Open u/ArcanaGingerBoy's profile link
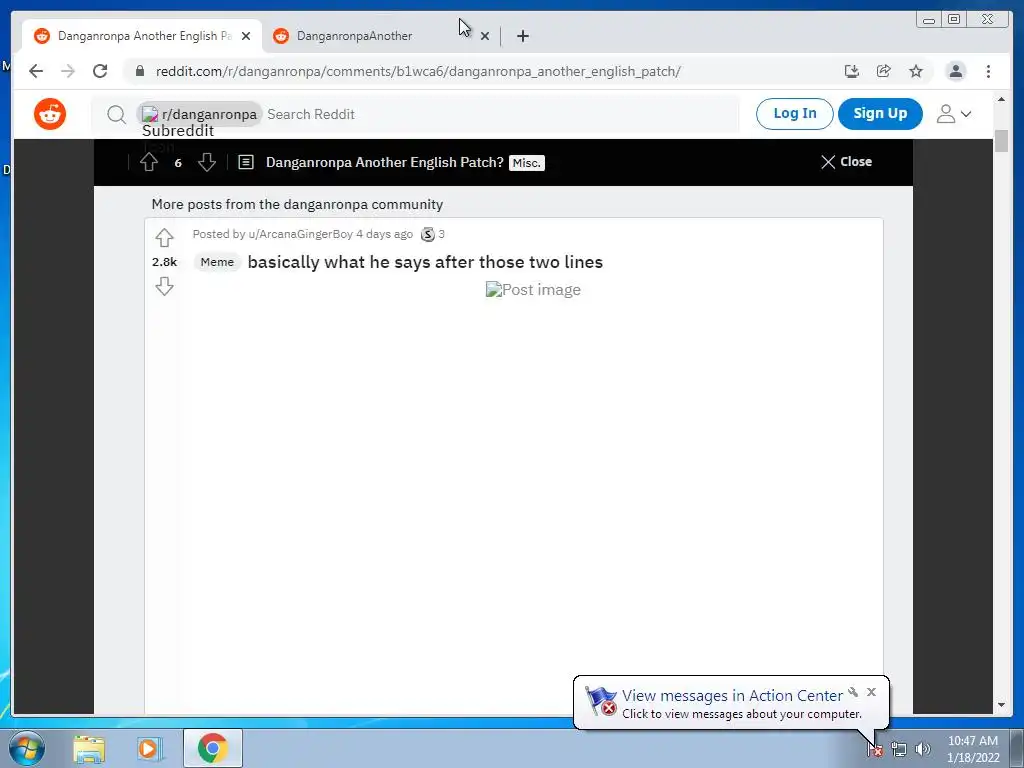The height and width of the screenshot is (768, 1024). pos(300,234)
